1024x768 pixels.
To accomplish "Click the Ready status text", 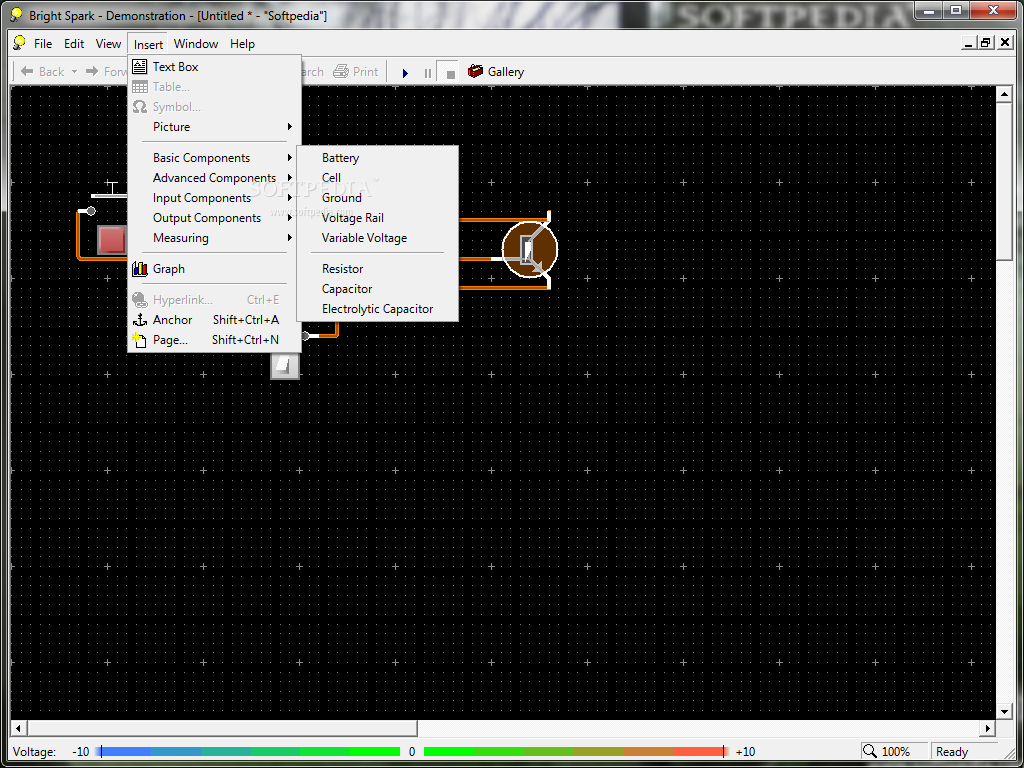I will (x=952, y=752).
